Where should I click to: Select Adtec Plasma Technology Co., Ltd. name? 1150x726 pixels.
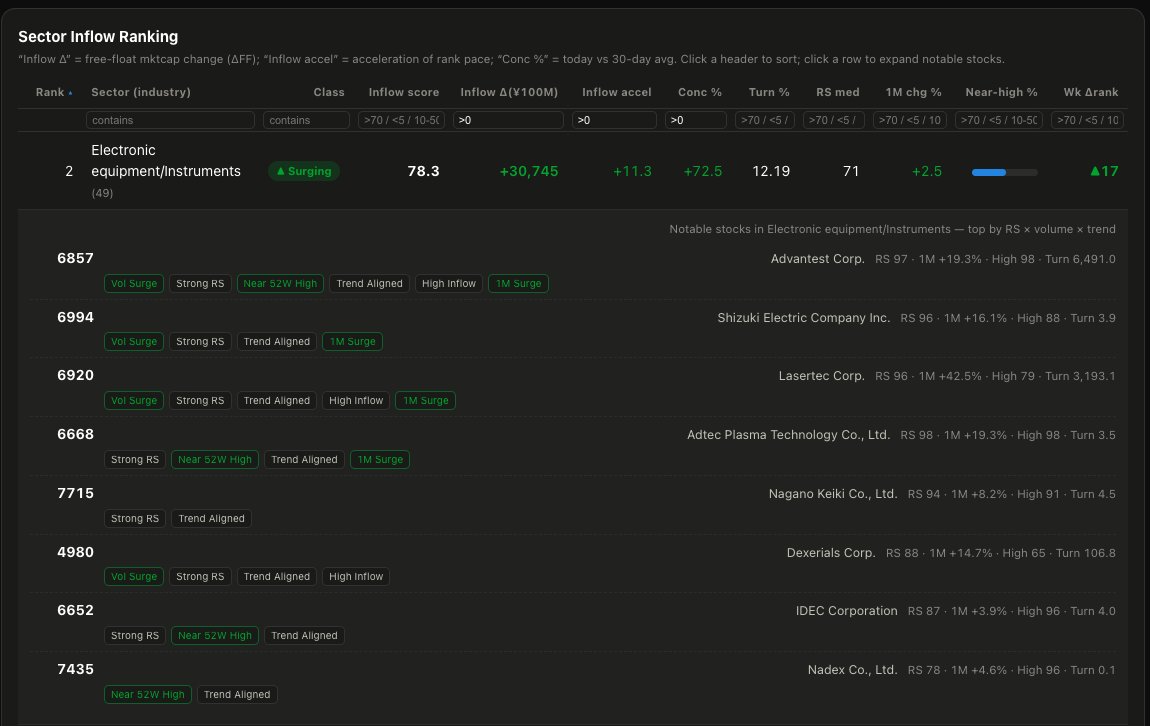pyautogui.click(x=788, y=435)
